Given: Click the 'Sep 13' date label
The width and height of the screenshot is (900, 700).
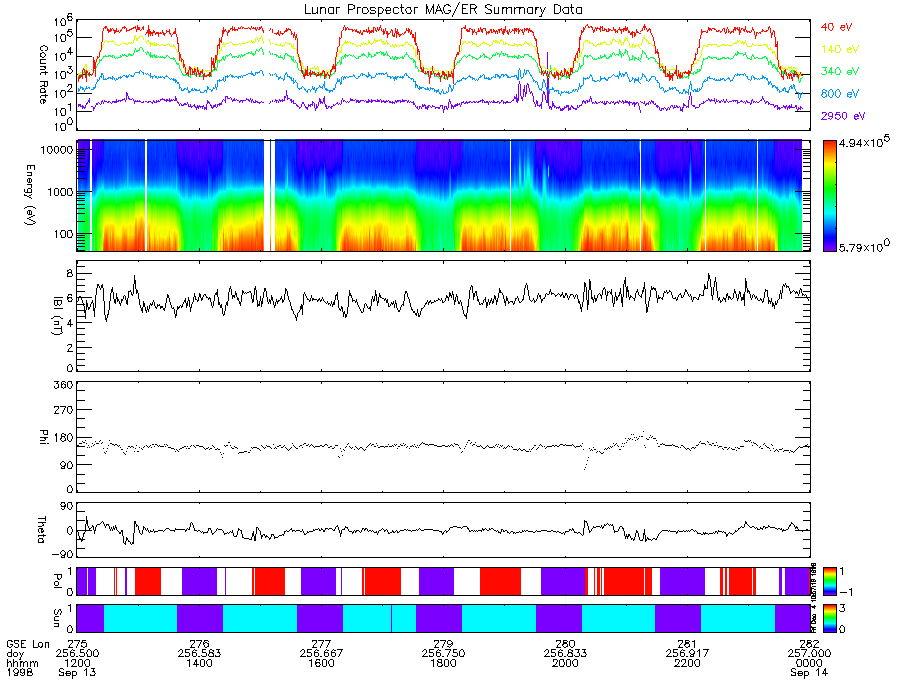Looking at the screenshot, I should 77,672.
